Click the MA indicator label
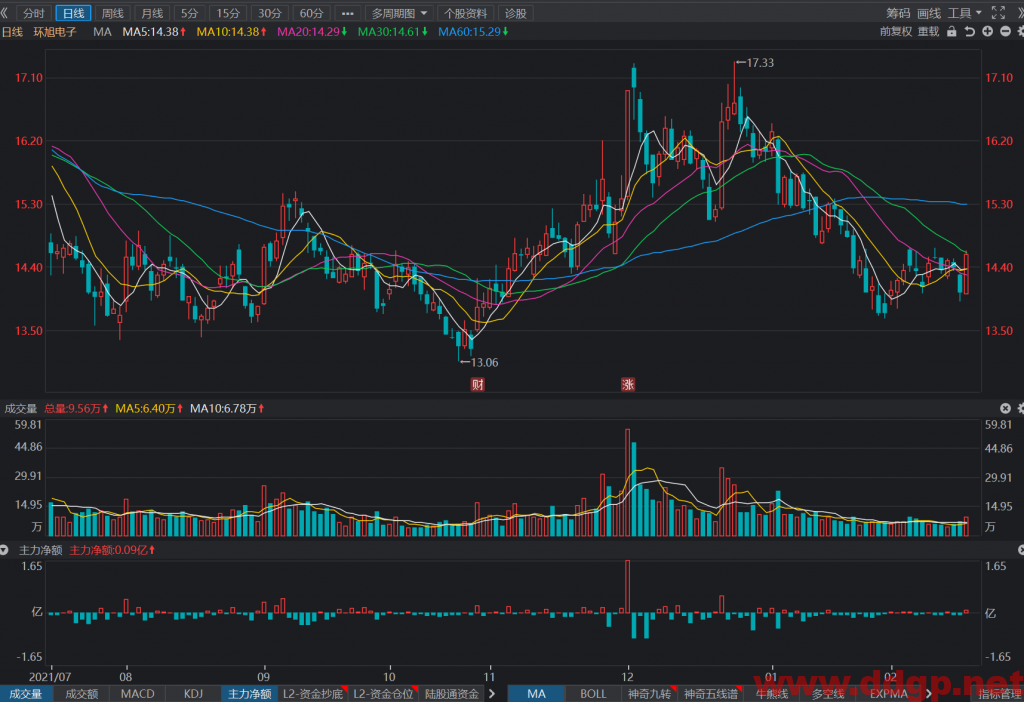The image size is (1024, 702). (102, 31)
